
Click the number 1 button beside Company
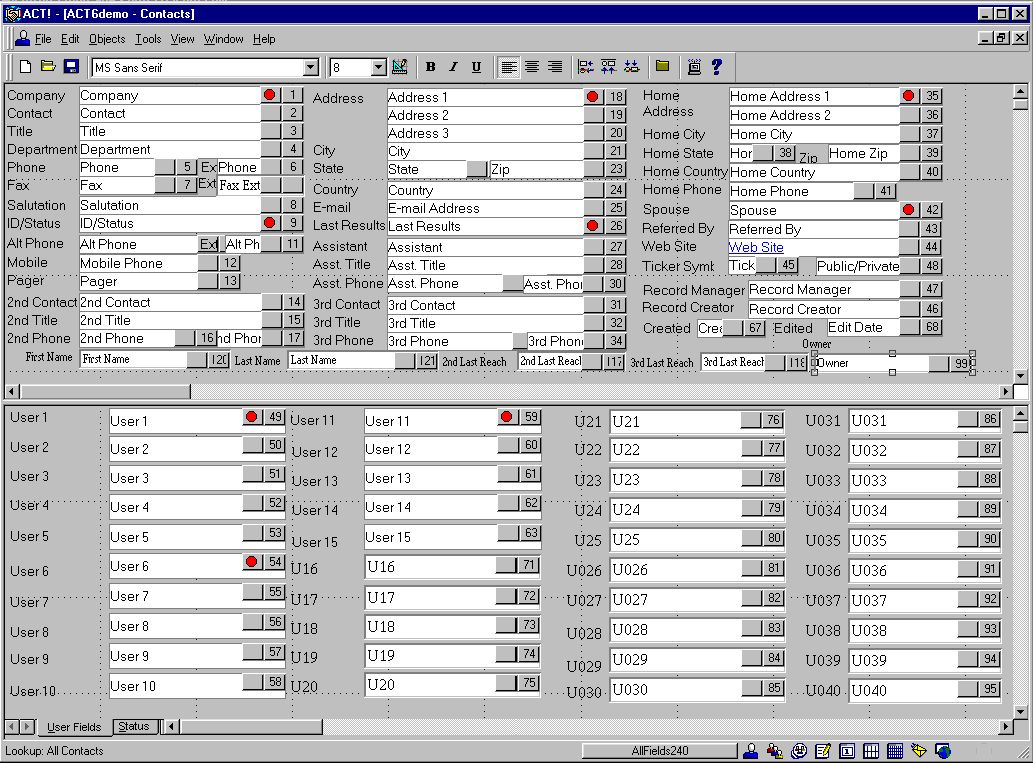pyautogui.click(x=293, y=95)
